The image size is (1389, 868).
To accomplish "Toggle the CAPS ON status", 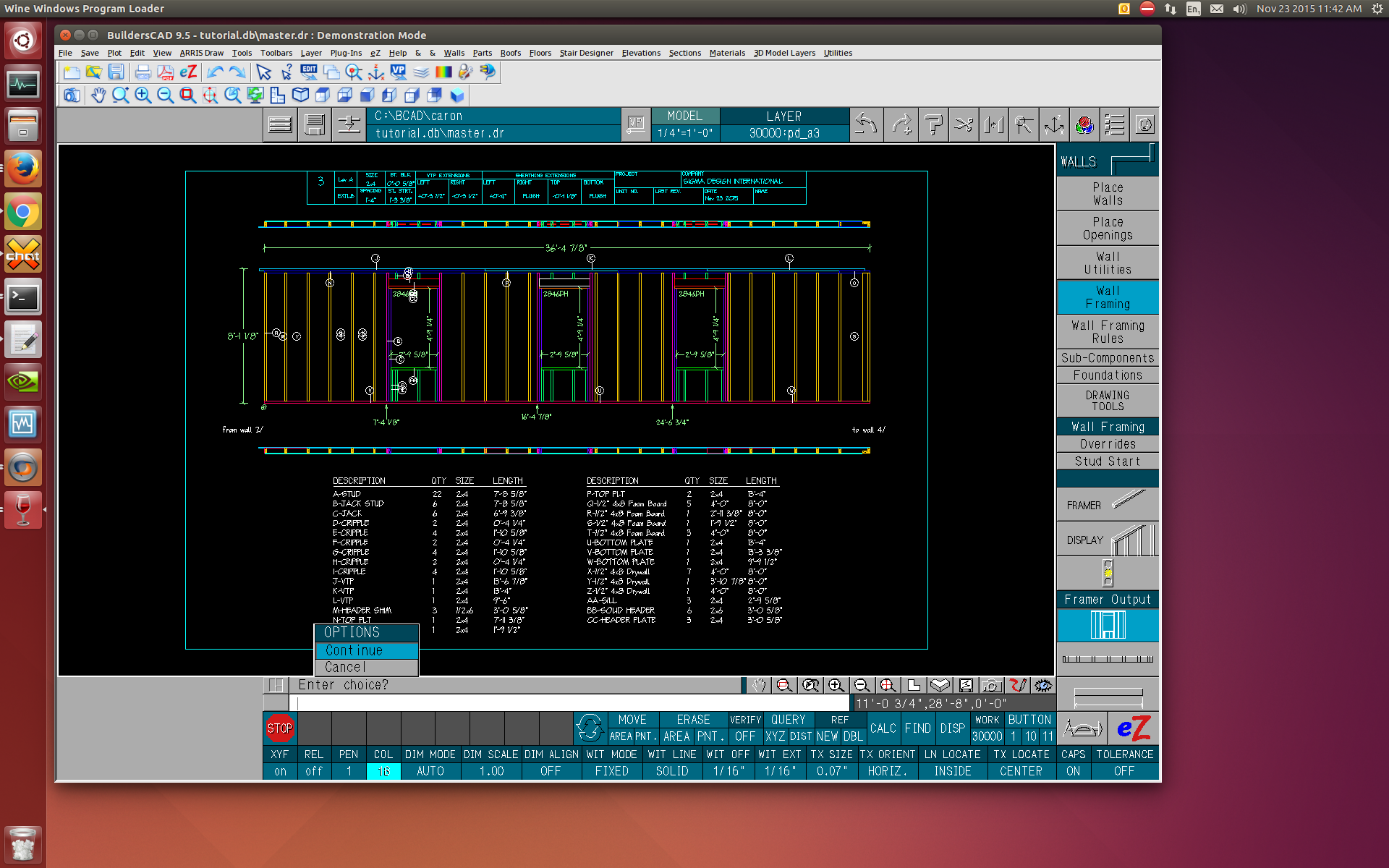I will [x=1073, y=771].
